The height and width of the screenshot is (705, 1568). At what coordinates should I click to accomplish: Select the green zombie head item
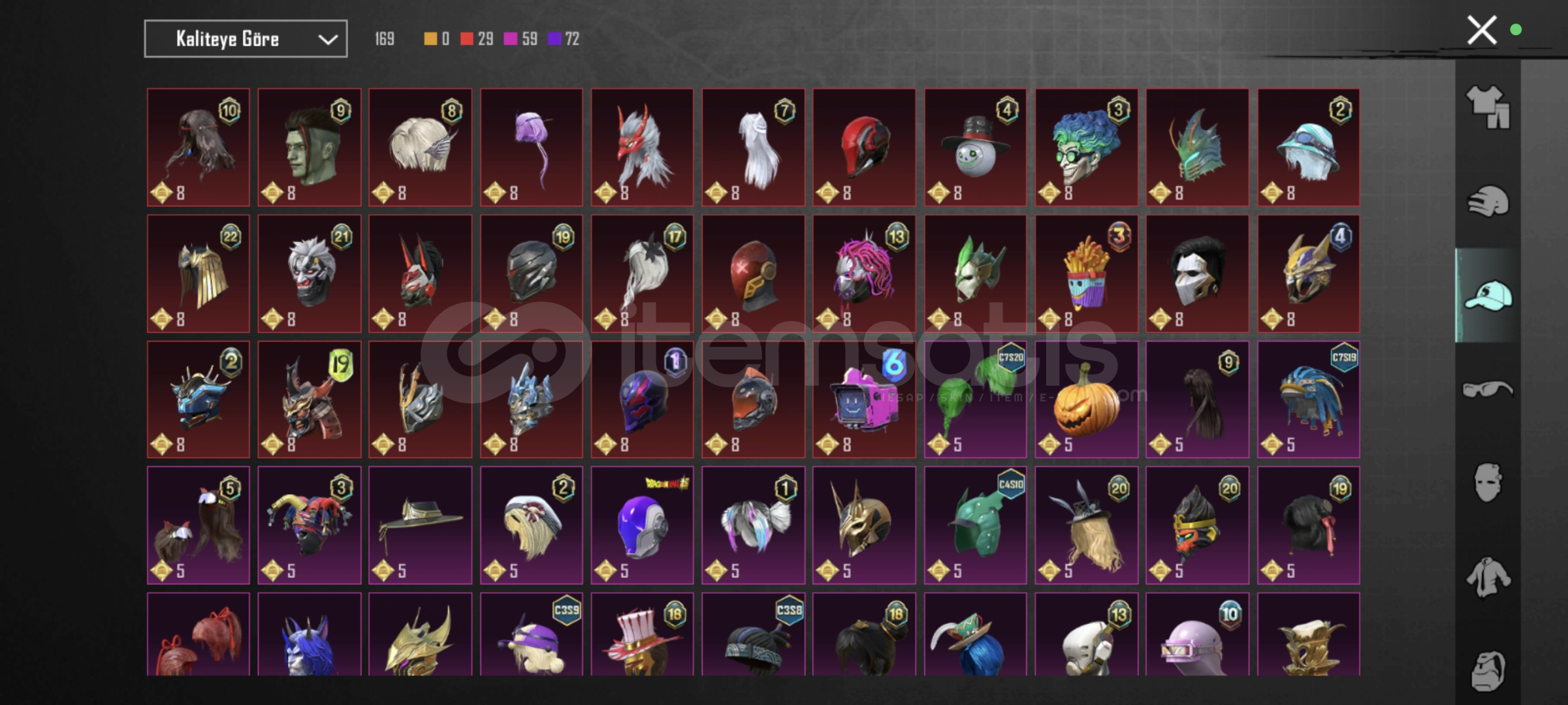click(309, 148)
